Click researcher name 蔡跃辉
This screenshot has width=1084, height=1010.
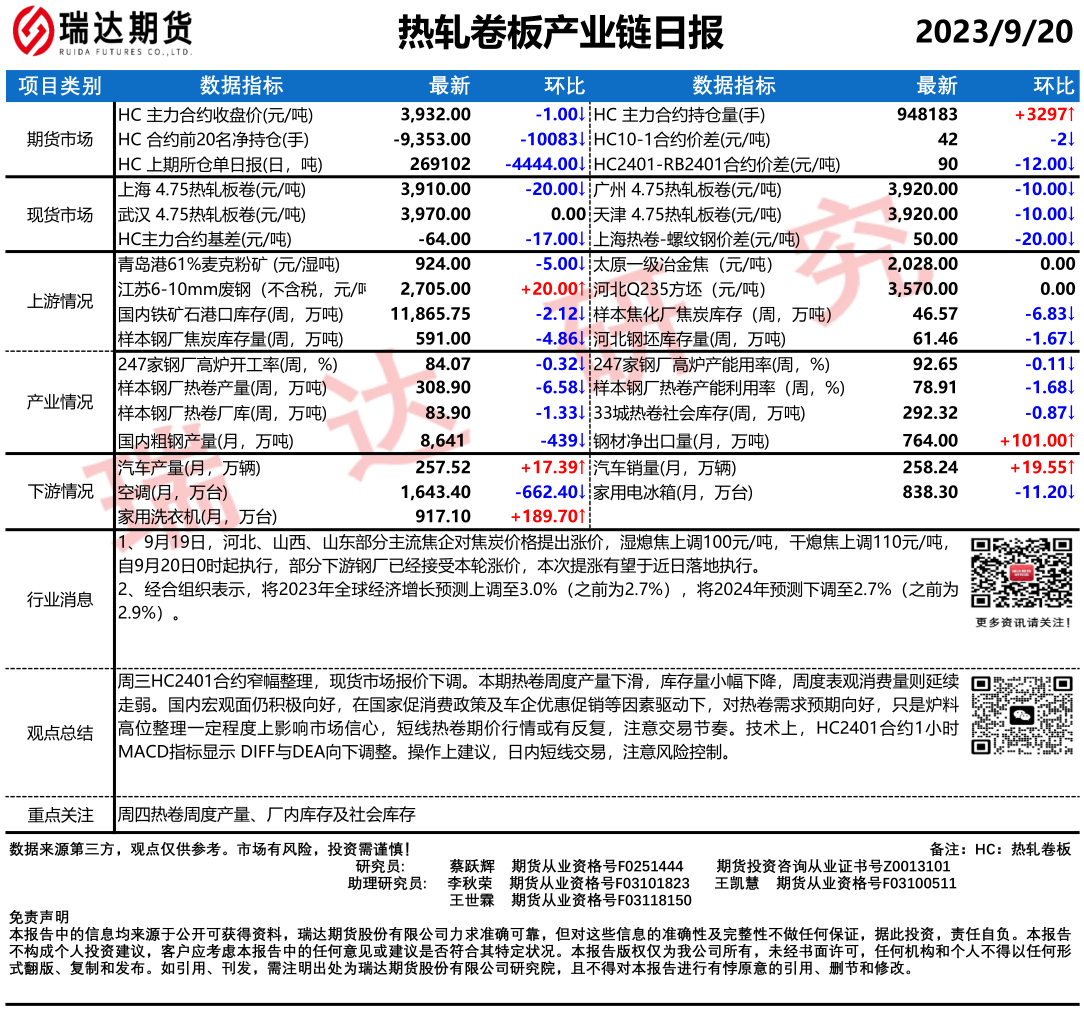[x=471, y=866]
